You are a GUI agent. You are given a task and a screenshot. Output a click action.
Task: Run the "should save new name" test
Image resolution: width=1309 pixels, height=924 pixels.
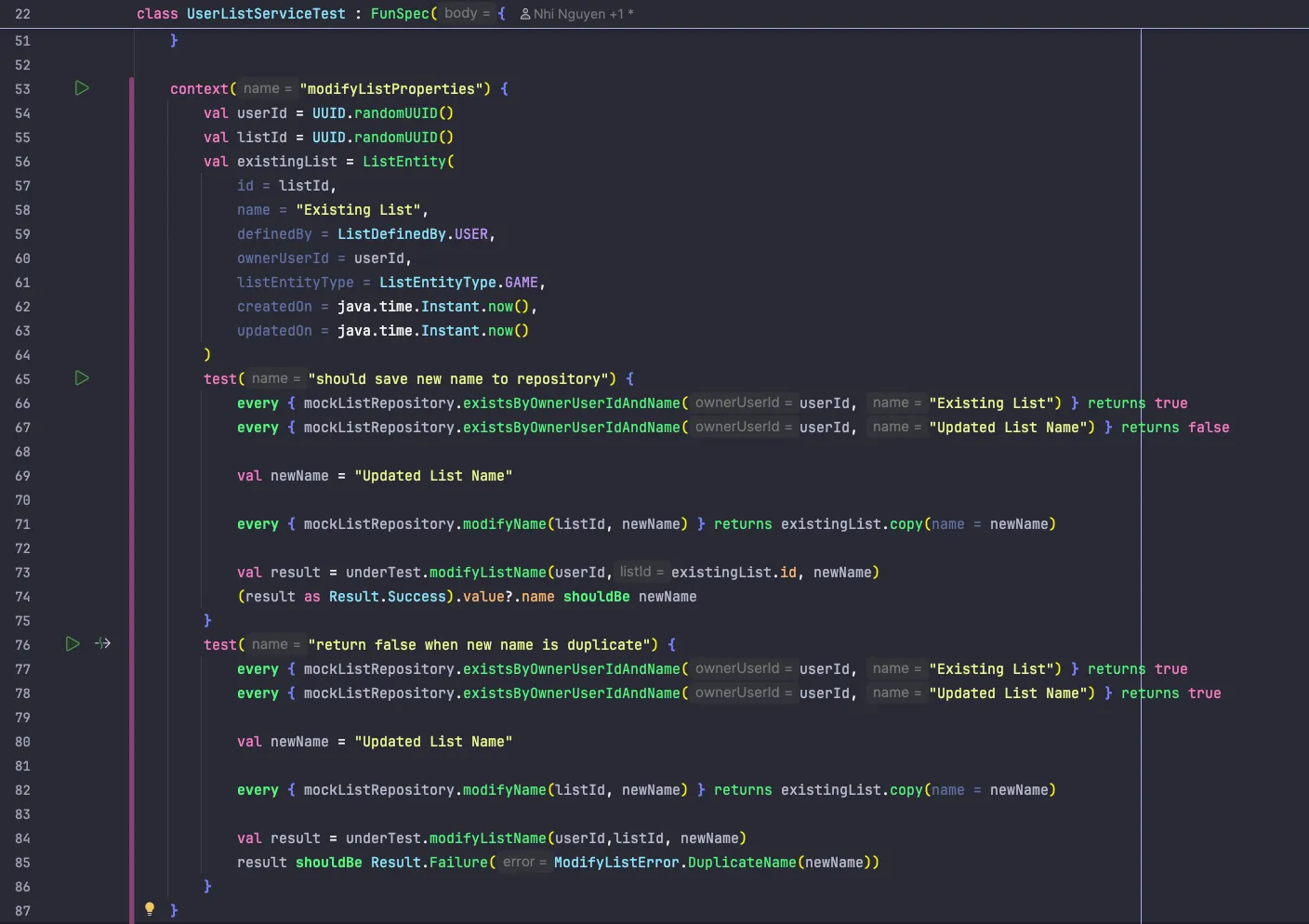click(x=82, y=378)
